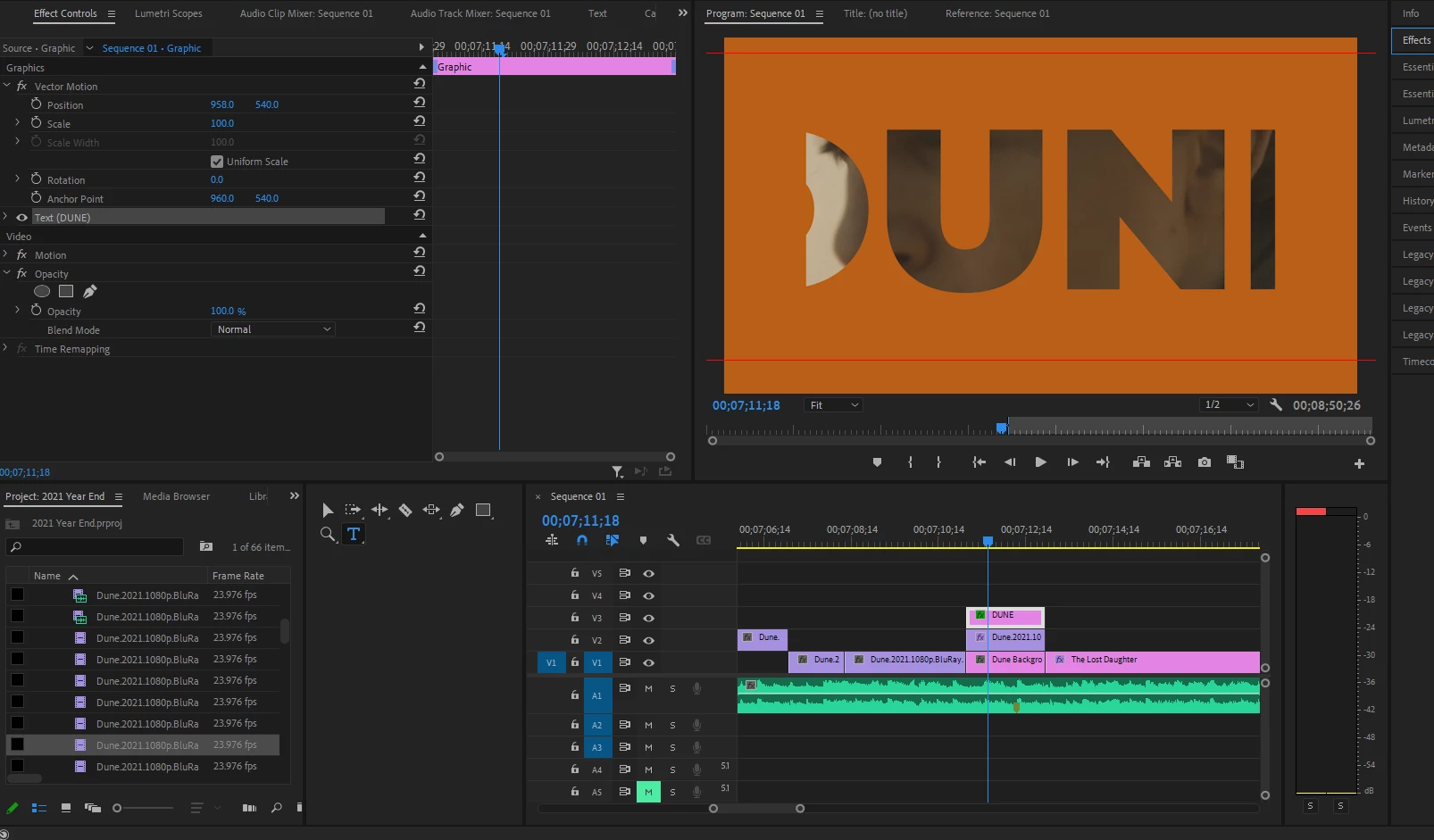This screenshot has width=1434, height=840.
Task: Open the Audio Clip Mixer tab
Action: [306, 13]
